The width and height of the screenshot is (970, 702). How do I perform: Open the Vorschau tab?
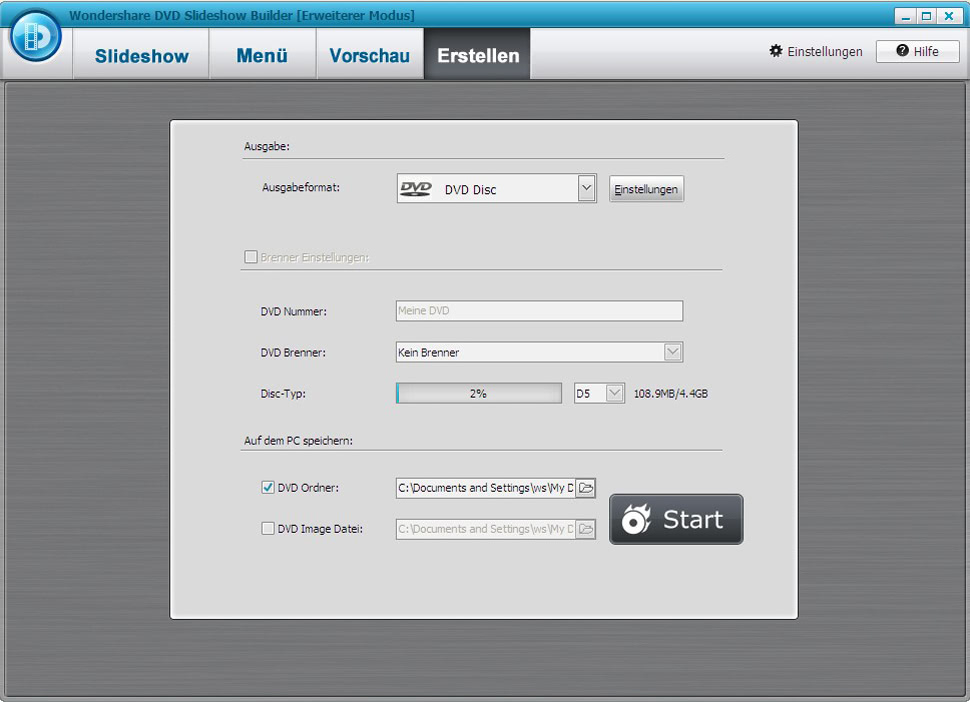(369, 55)
